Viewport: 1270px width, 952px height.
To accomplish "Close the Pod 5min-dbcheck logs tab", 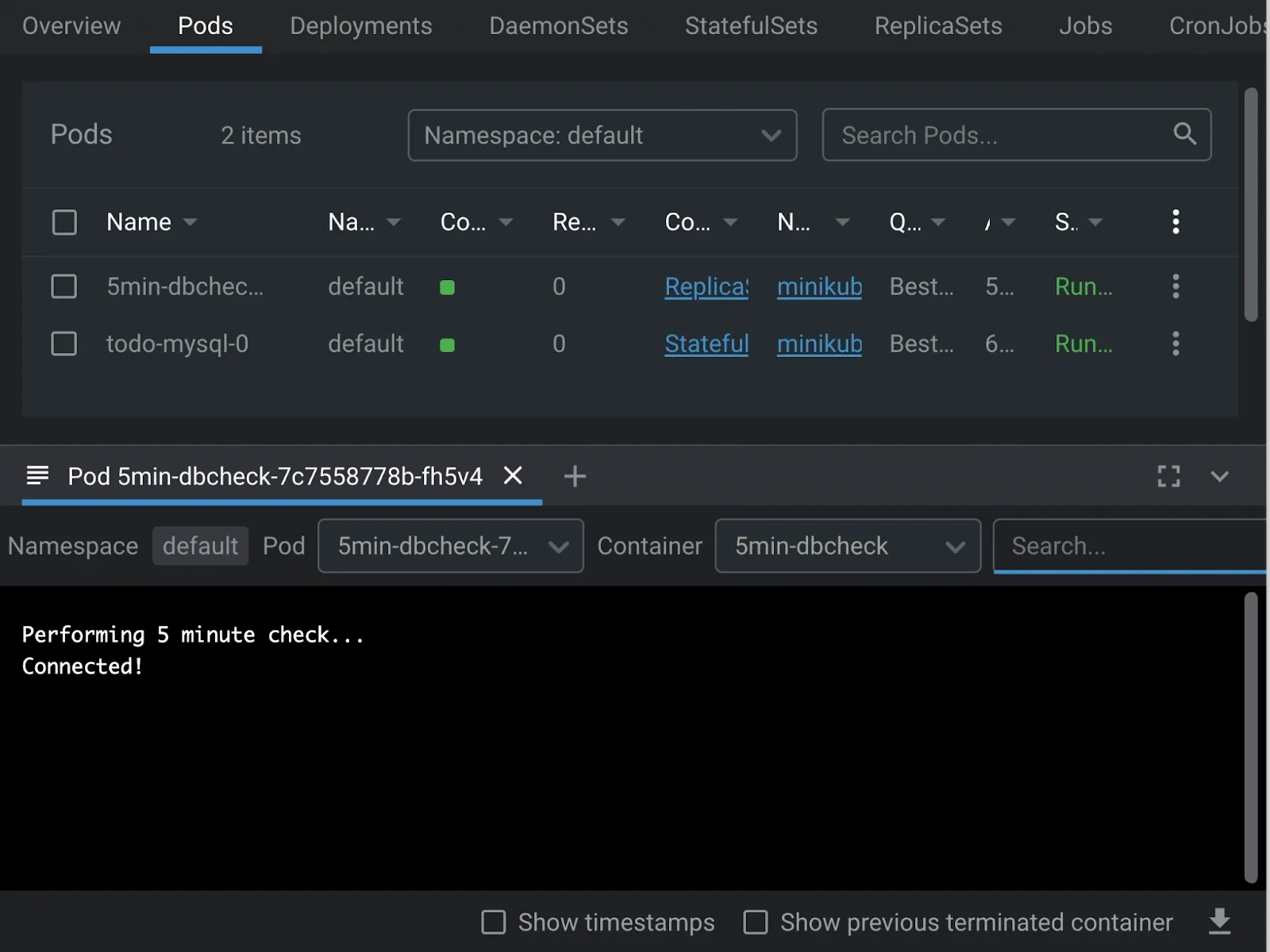I will pos(513,476).
